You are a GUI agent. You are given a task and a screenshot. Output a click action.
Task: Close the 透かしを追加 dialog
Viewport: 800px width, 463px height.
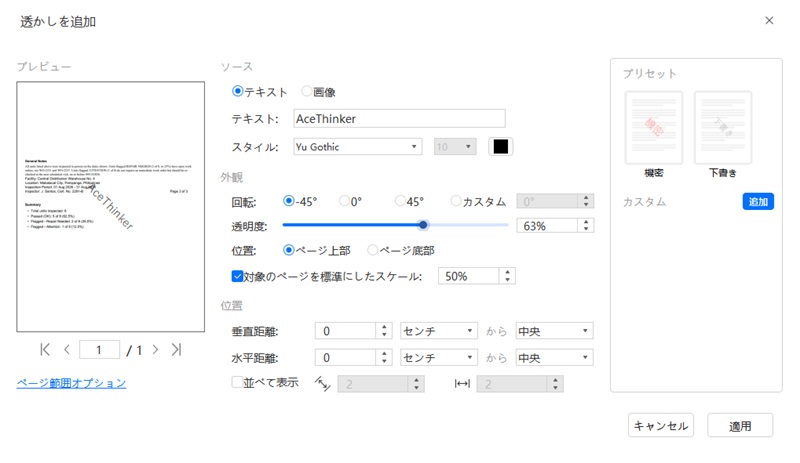769,20
